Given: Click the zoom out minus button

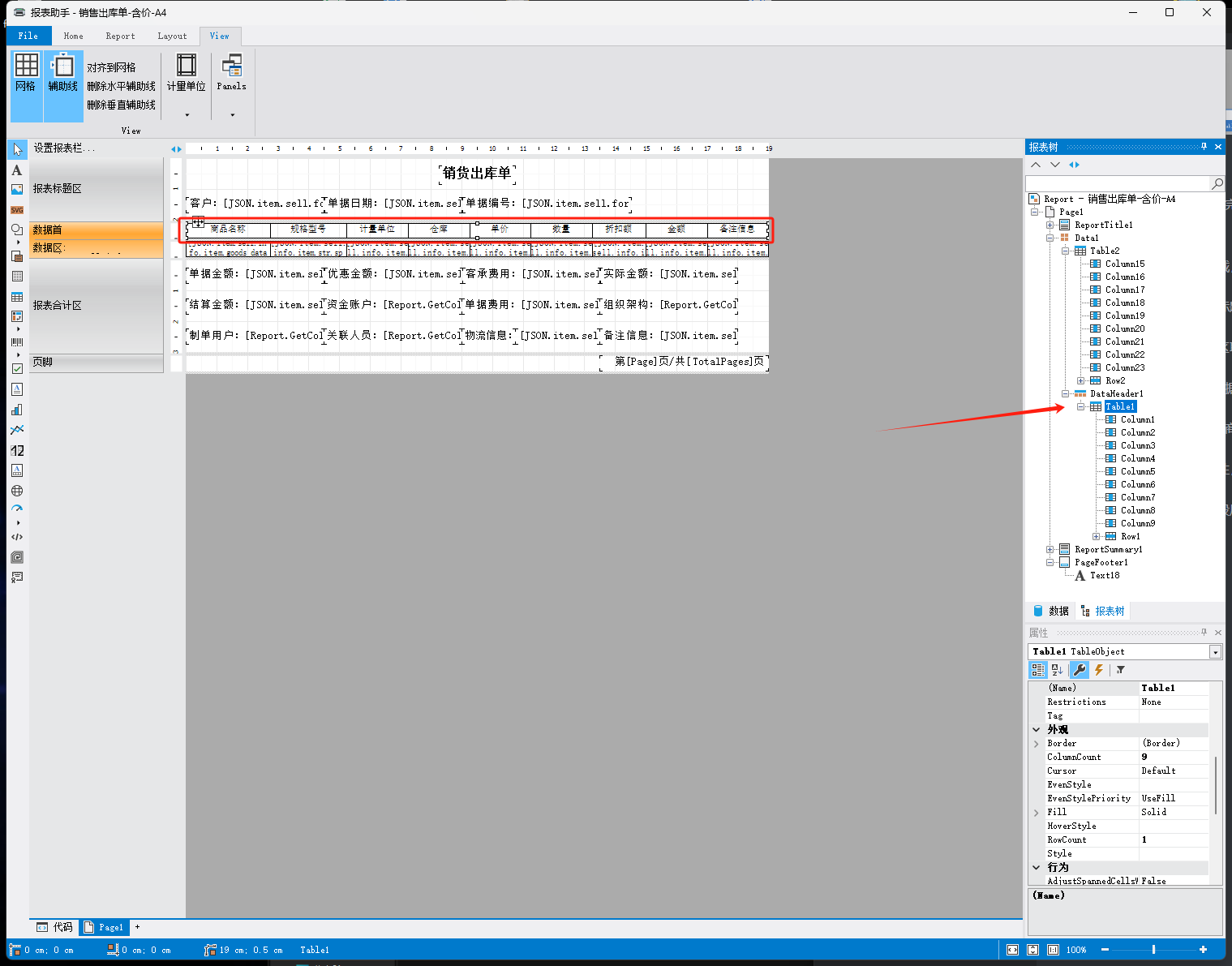Looking at the screenshot, I should 1105,950.
